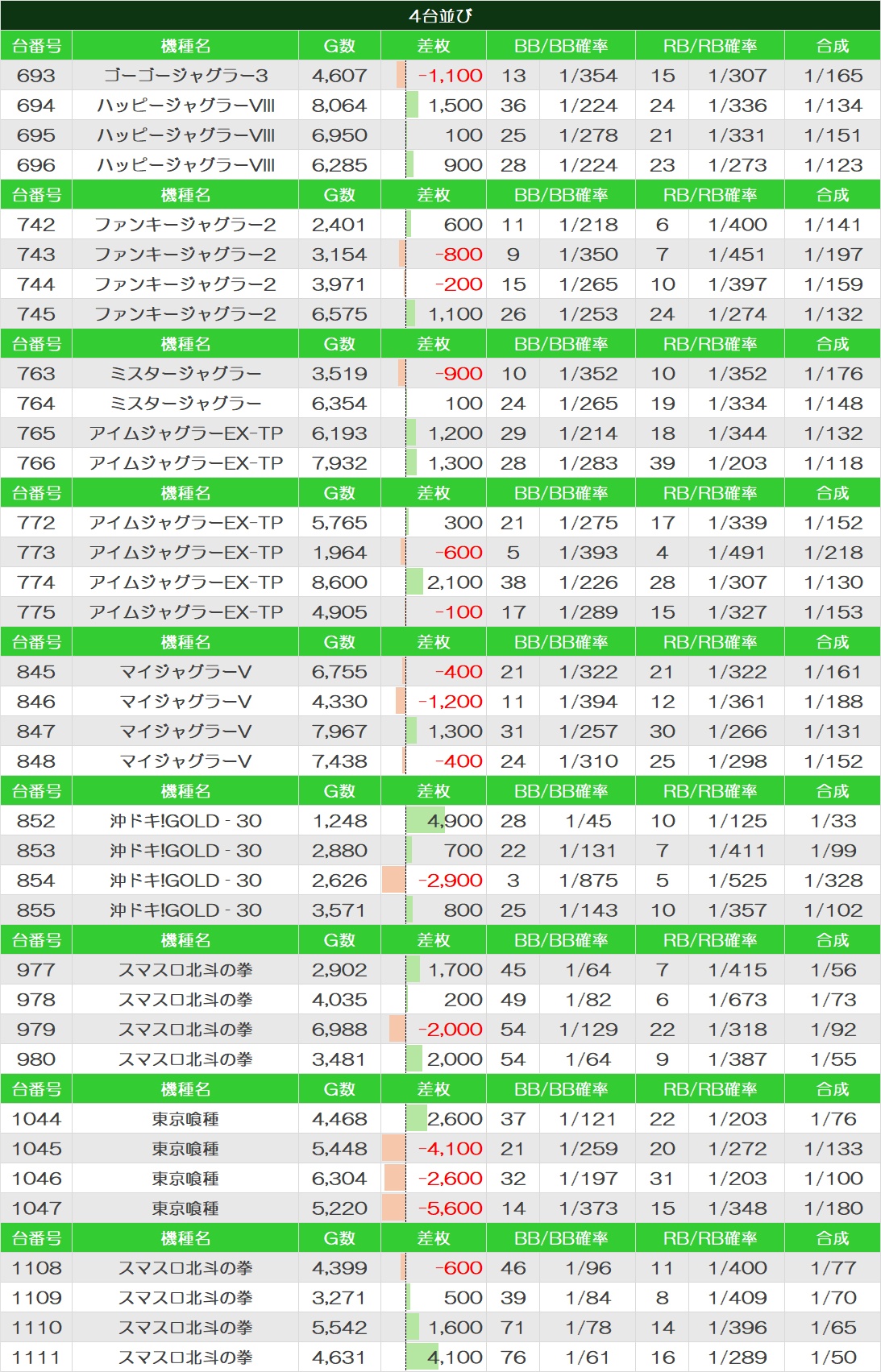Click 差枚 value -800 for machine 743
The width and height of the screenshot is (881, 1372).
(459, 255)
